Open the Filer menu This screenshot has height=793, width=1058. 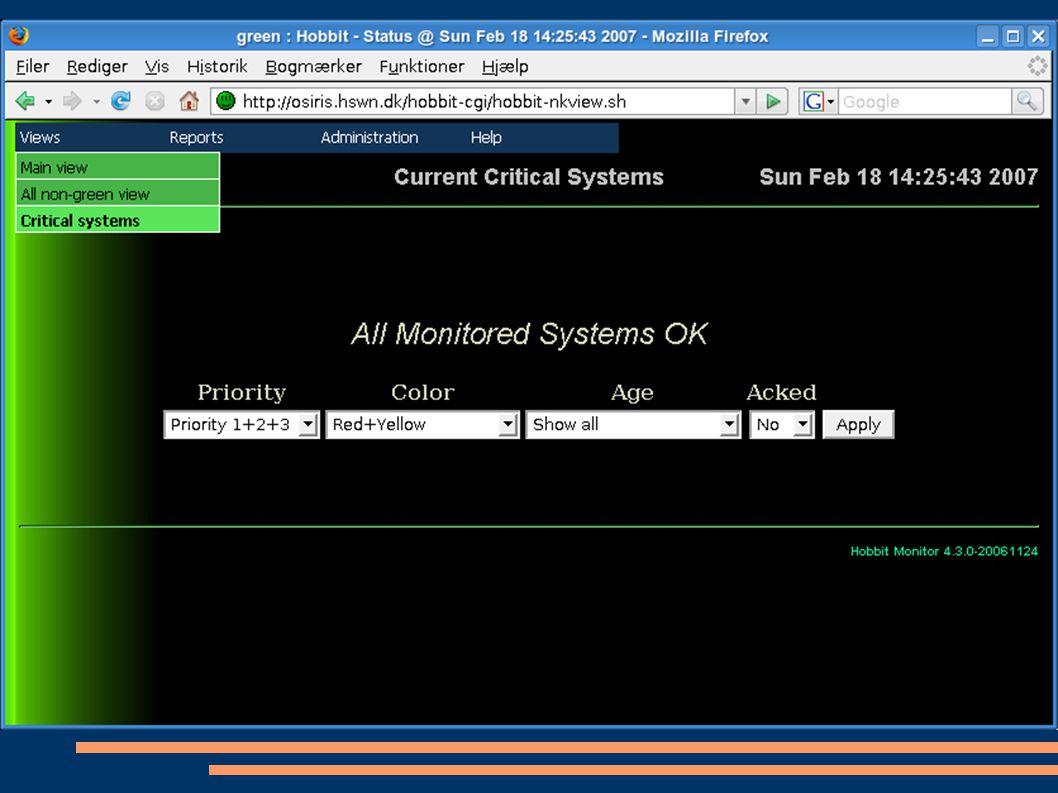click(x=32, y=66)
